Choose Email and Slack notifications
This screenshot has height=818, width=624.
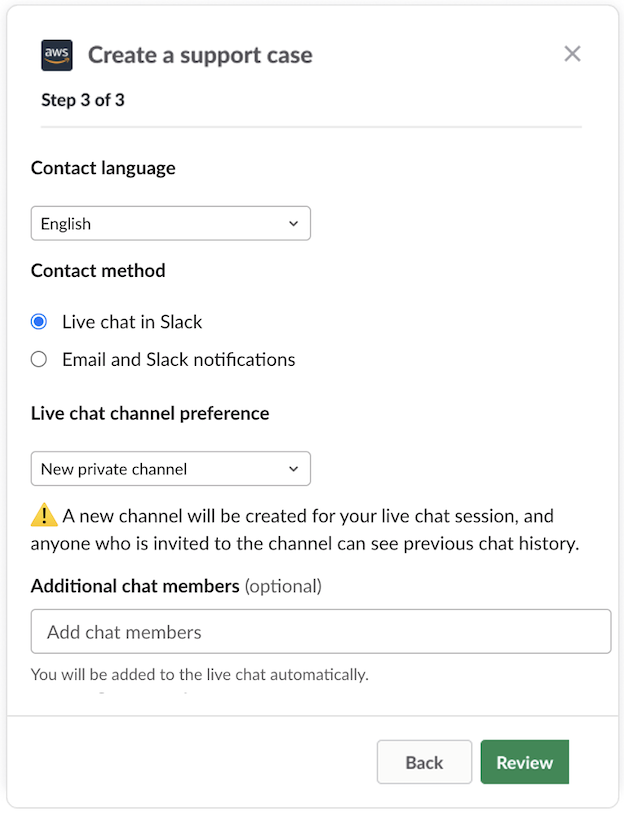[38, 358]
